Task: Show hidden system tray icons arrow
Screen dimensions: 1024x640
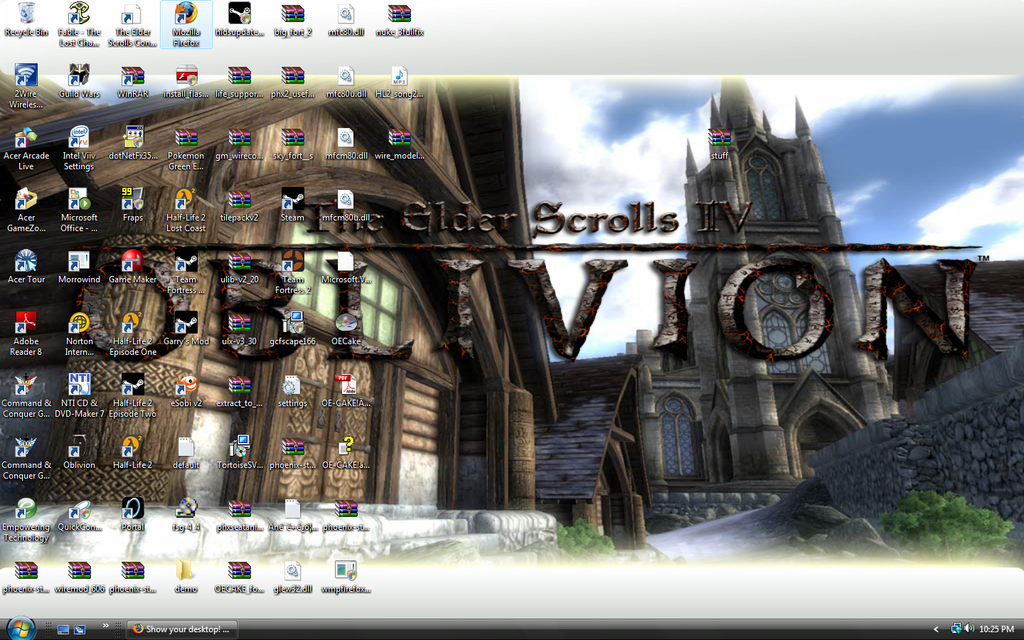Action: pos(935,630)
